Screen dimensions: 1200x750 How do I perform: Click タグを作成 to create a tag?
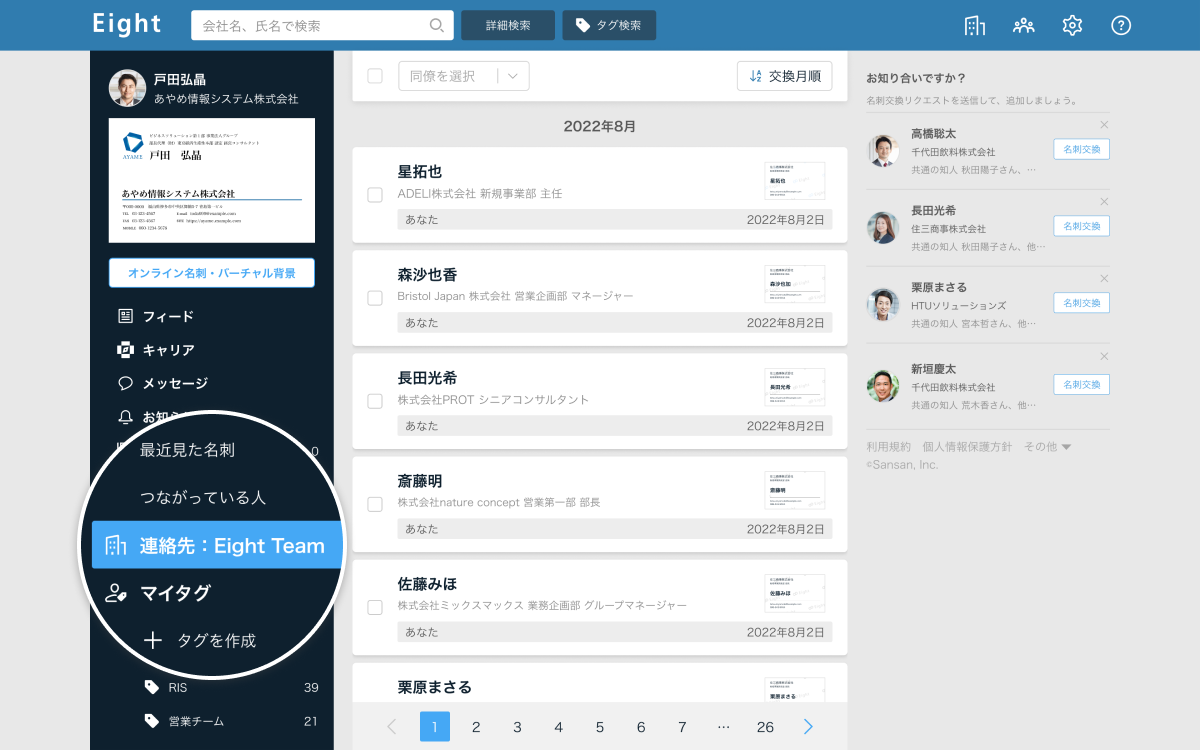(216, 640)
